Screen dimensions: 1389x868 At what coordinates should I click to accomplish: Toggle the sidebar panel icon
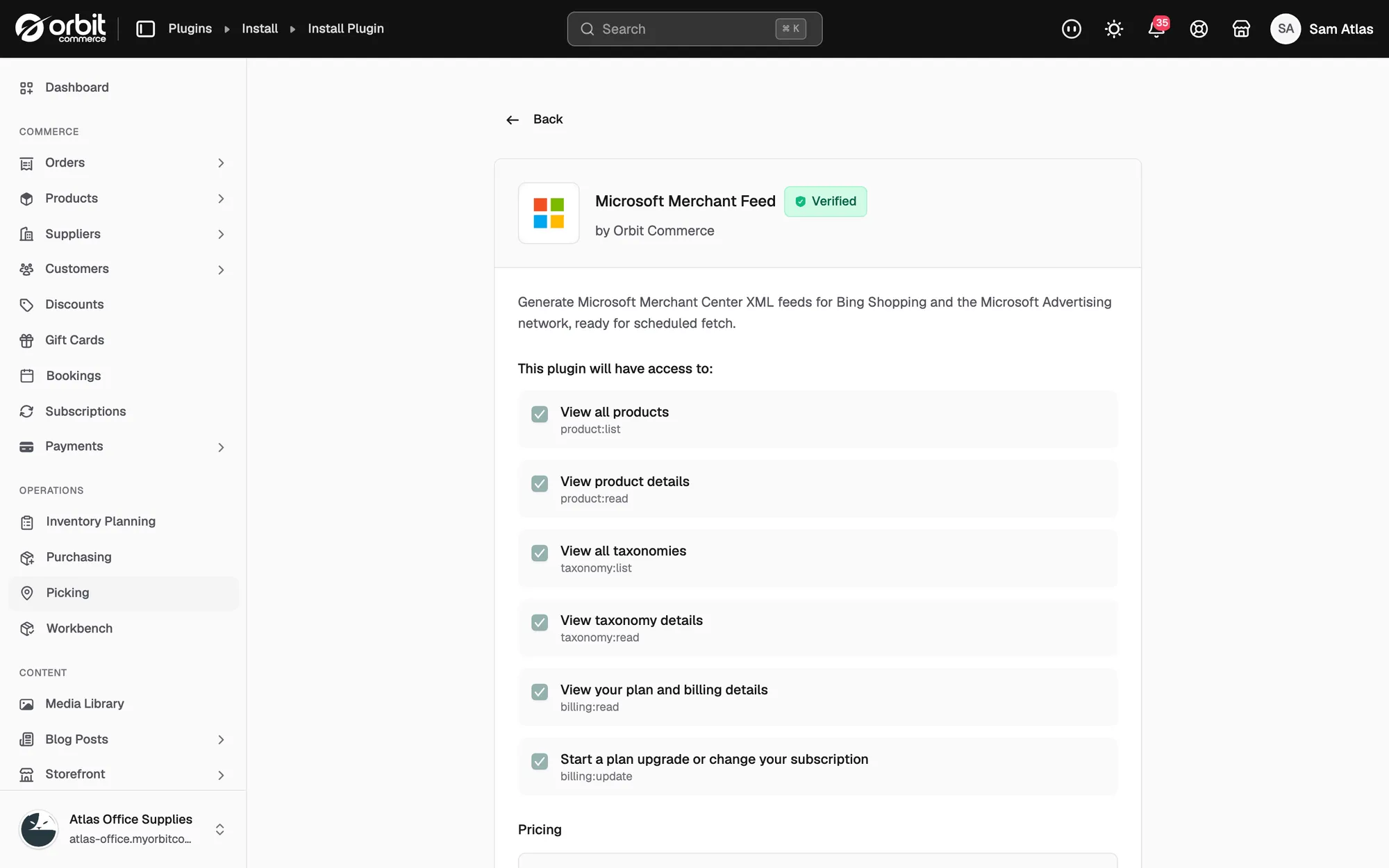145,28
